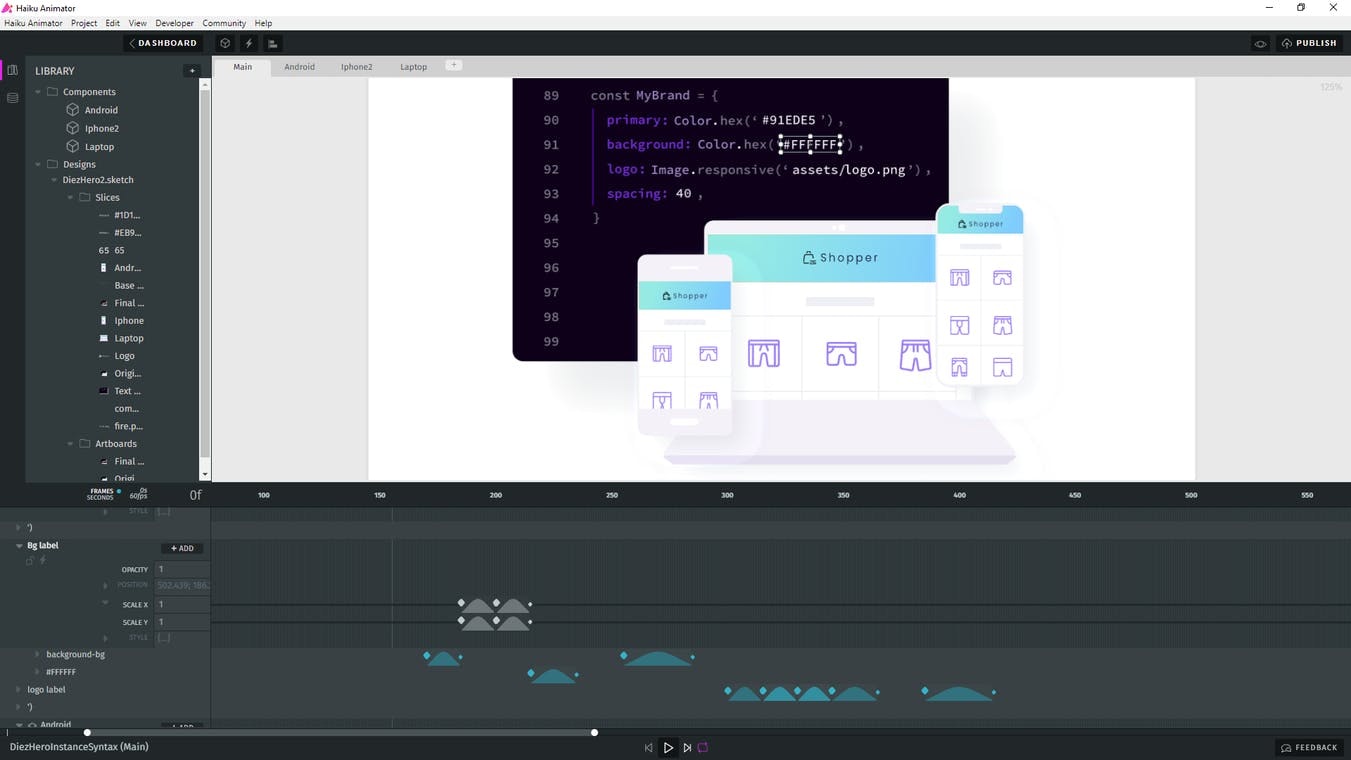Click the OPACITY value field for Bg label

(x=182, y=568)
